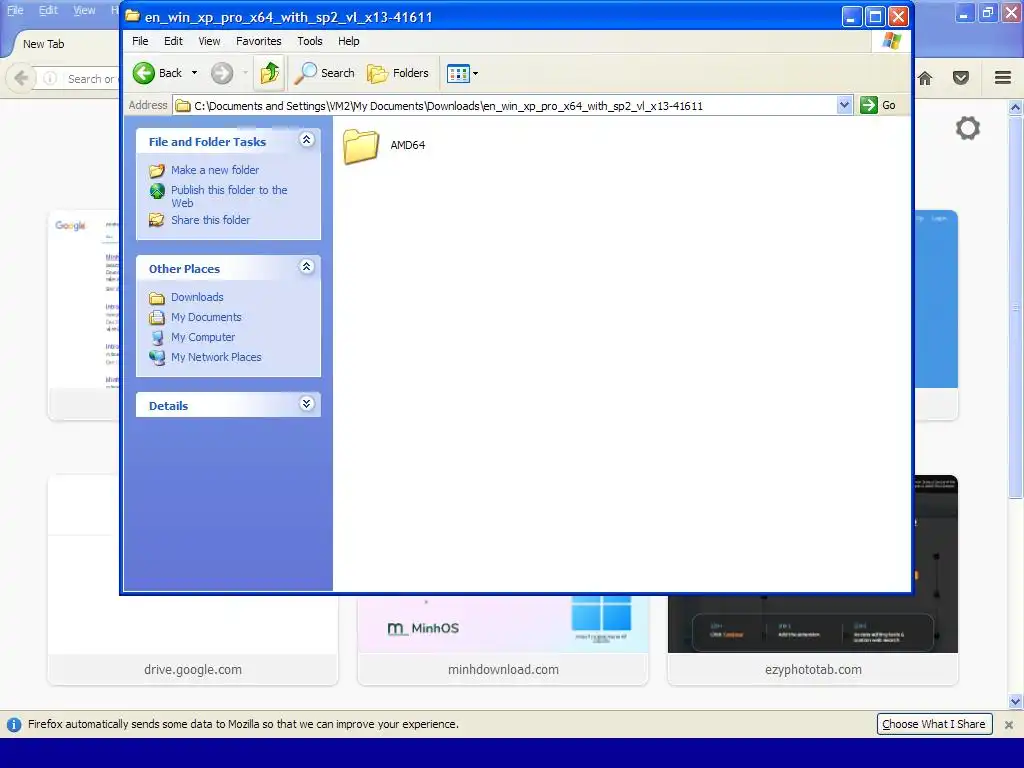Click the info icon in notification bar
This screenshot has width=1024, height=768.
click(14, 724)
